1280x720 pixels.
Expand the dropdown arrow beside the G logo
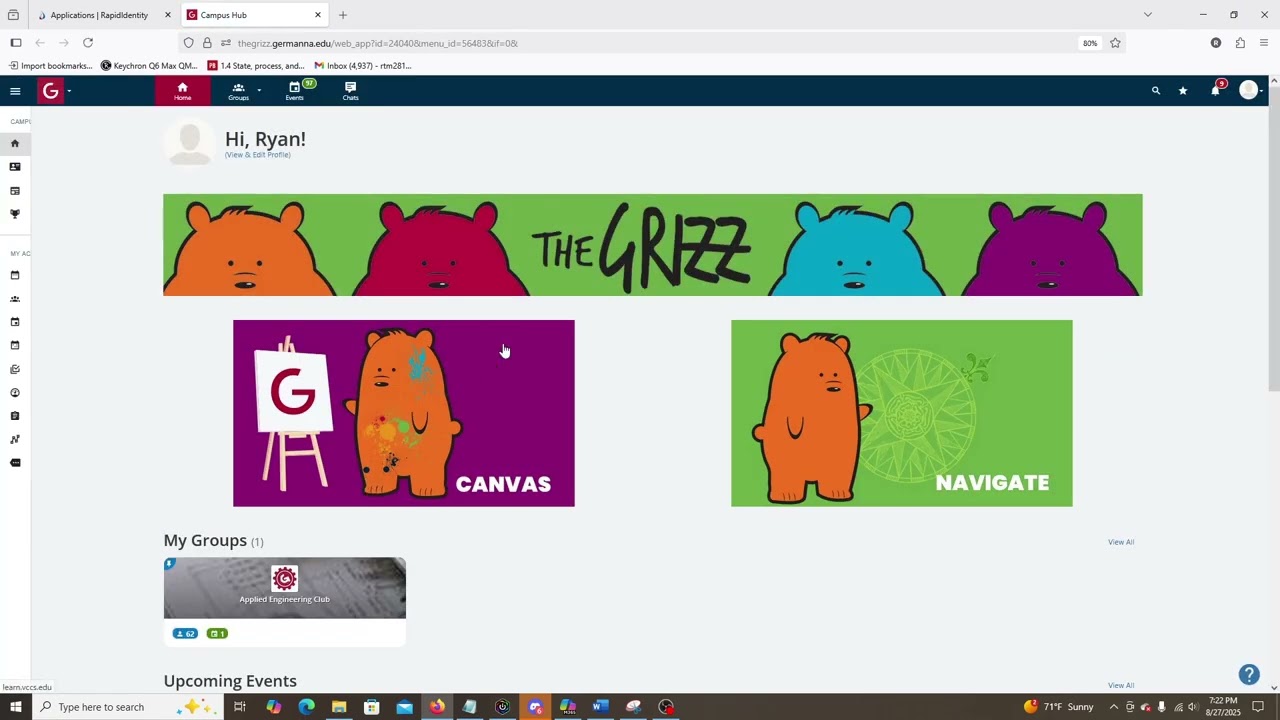click(x=69, y=92)
